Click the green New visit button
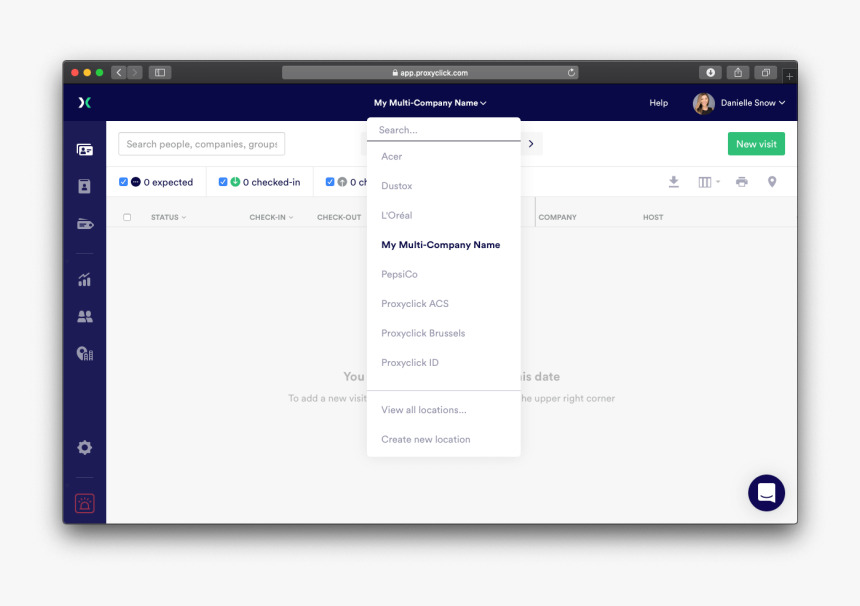The image size is (860, 606). [x=755, y=144]
